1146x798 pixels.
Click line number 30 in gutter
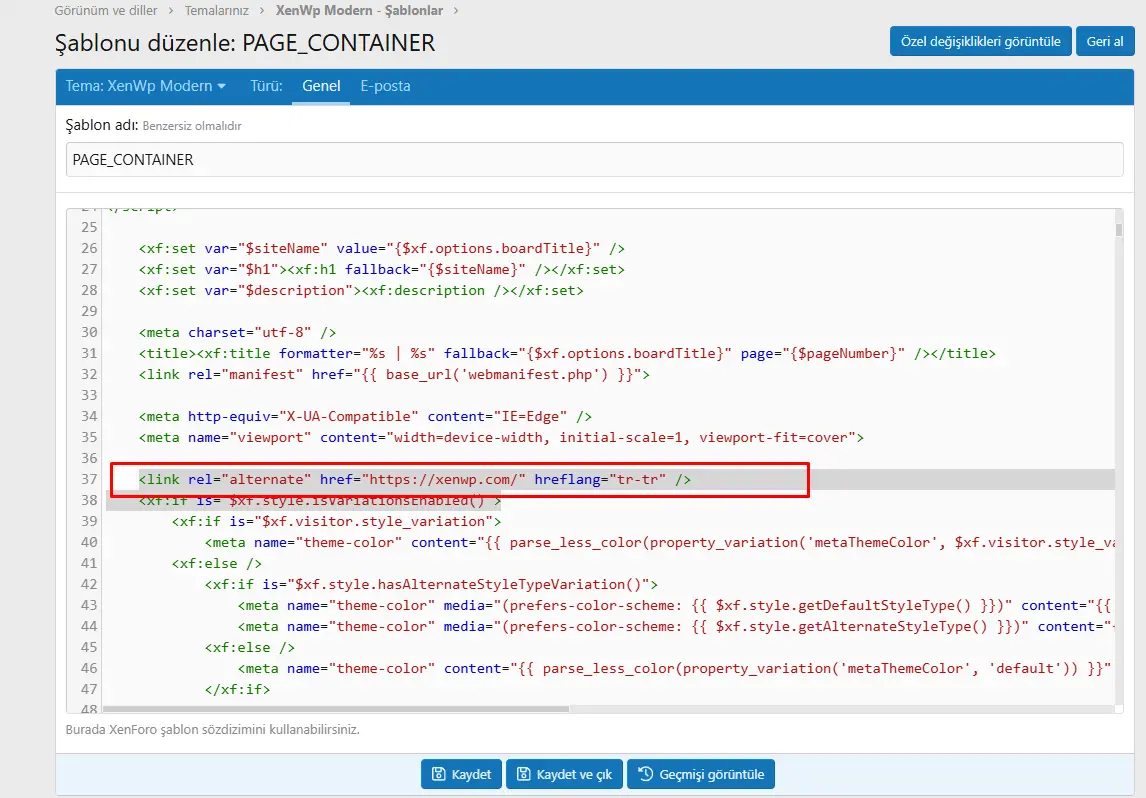tap(88, 332)
